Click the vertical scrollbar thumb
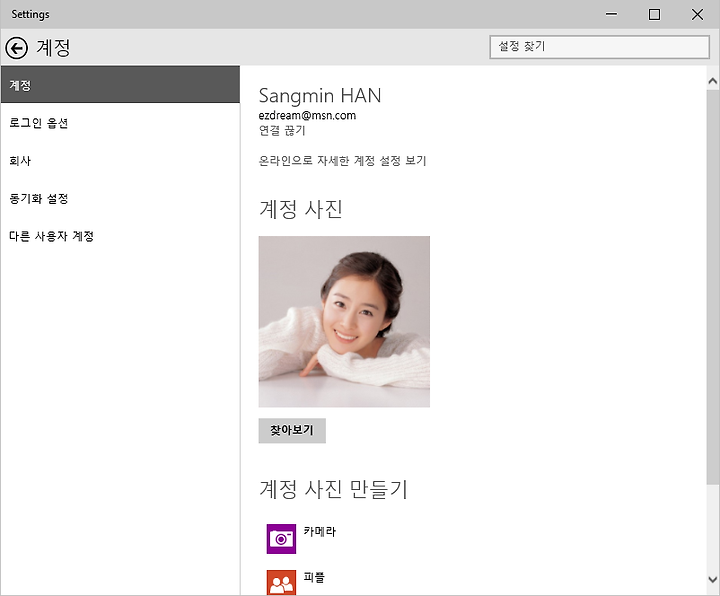Screen dimensions: 720x596 click(713, 287)
